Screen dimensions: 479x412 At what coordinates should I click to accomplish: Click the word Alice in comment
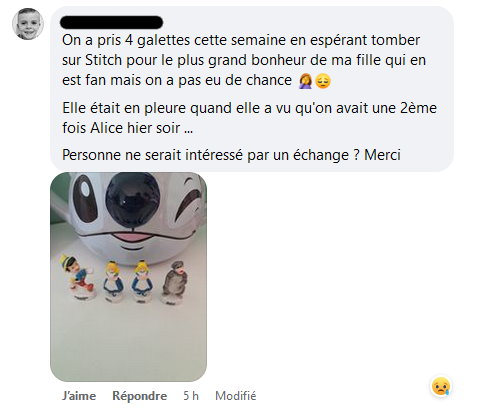[102, 128]
